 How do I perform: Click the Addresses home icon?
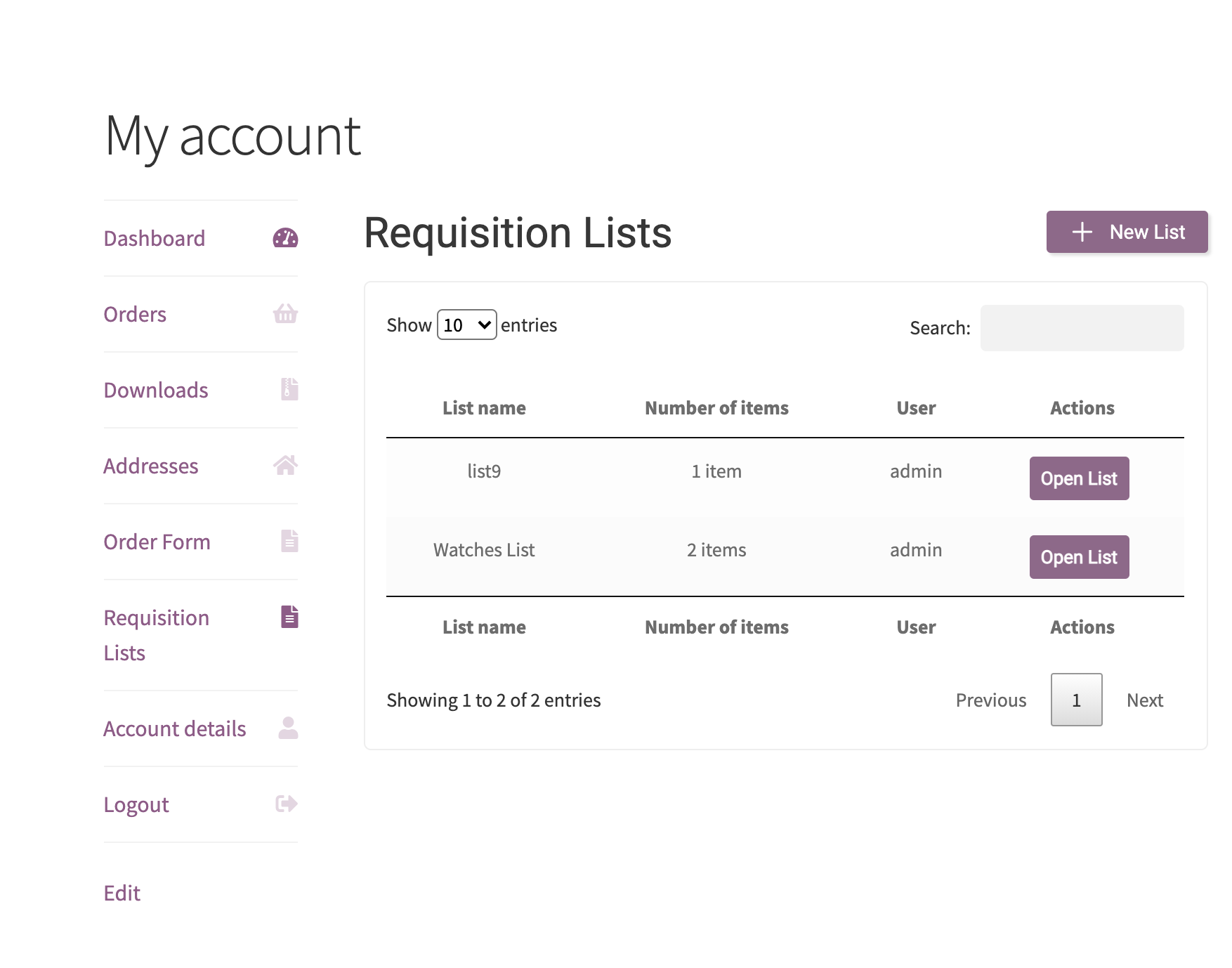pyautogui.click(x=285, y=465)
